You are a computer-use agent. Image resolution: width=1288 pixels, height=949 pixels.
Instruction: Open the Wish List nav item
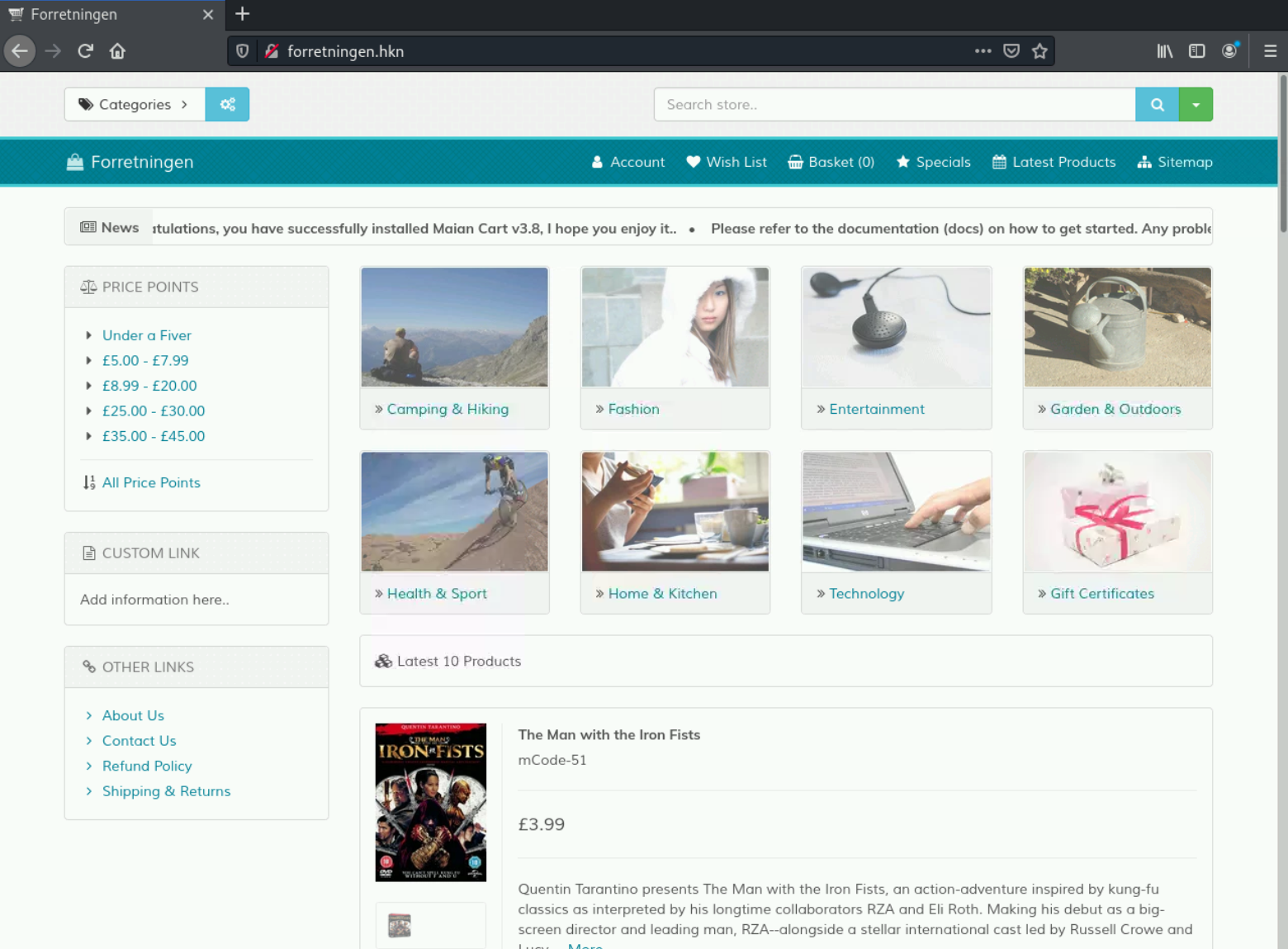(x=727, y=162)
